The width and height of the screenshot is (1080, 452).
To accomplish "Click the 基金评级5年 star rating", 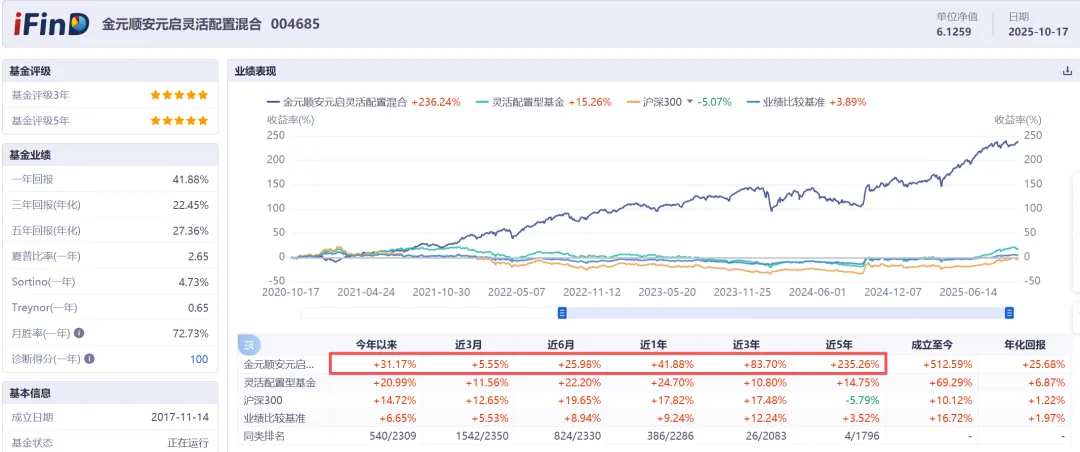I will [x=179, y=121].
